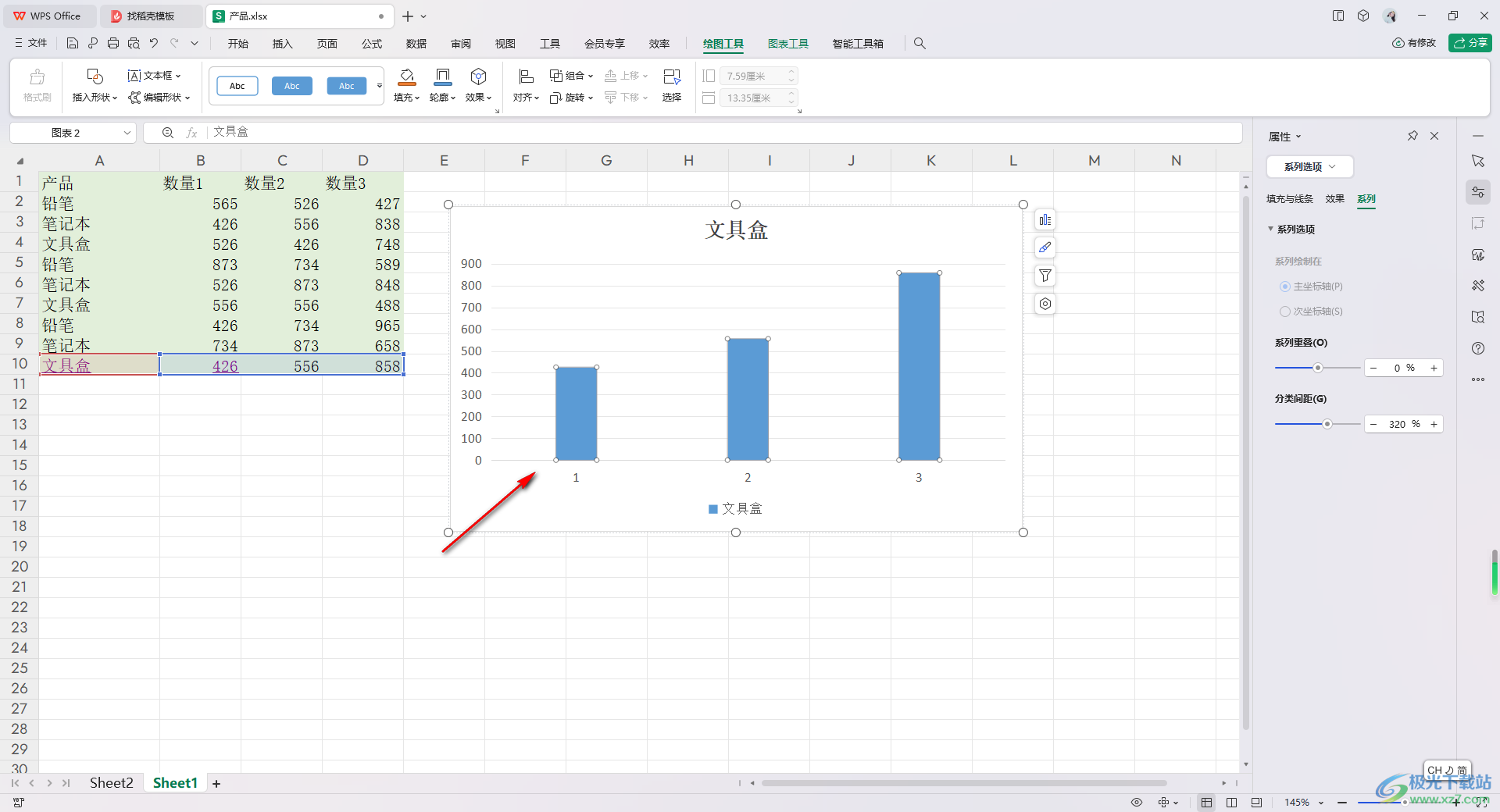Click the search magnifier in ribbon

tap(920, 44)
